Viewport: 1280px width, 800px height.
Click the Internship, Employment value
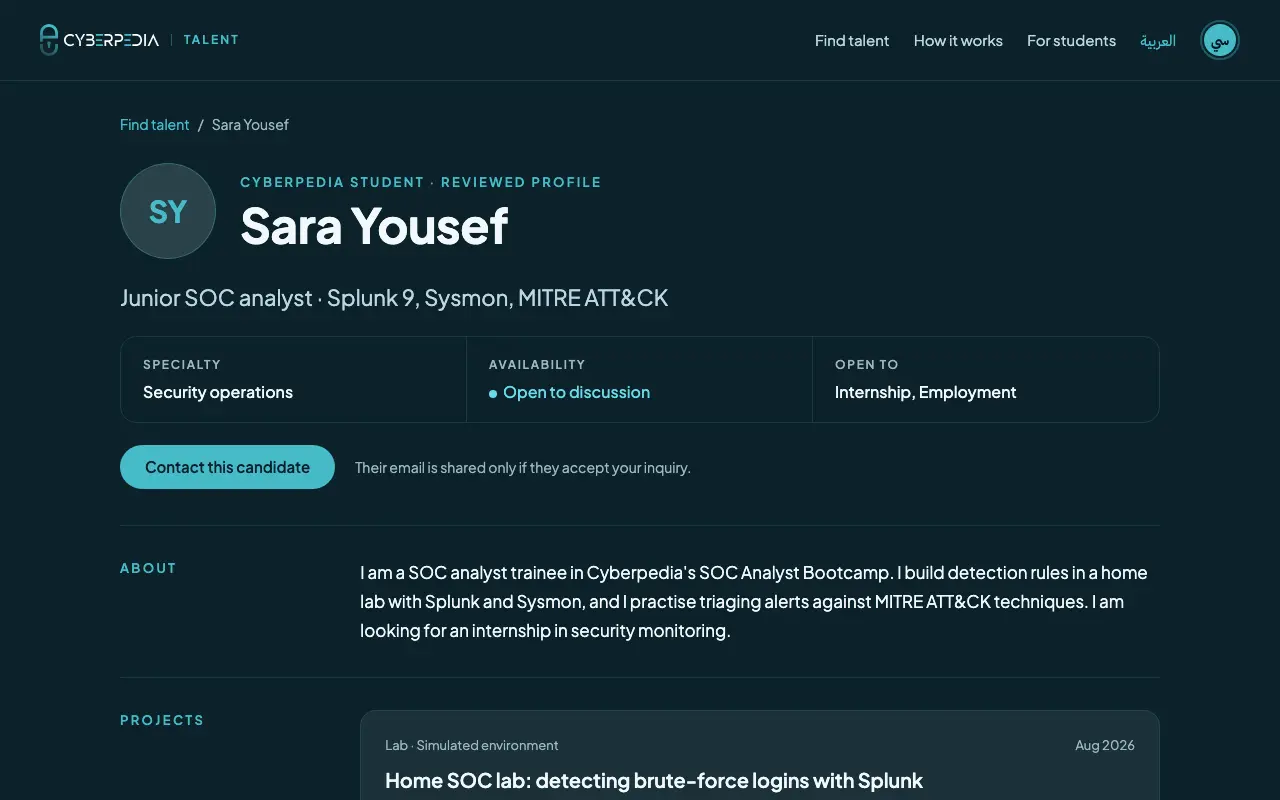click(x=925, y=392)
